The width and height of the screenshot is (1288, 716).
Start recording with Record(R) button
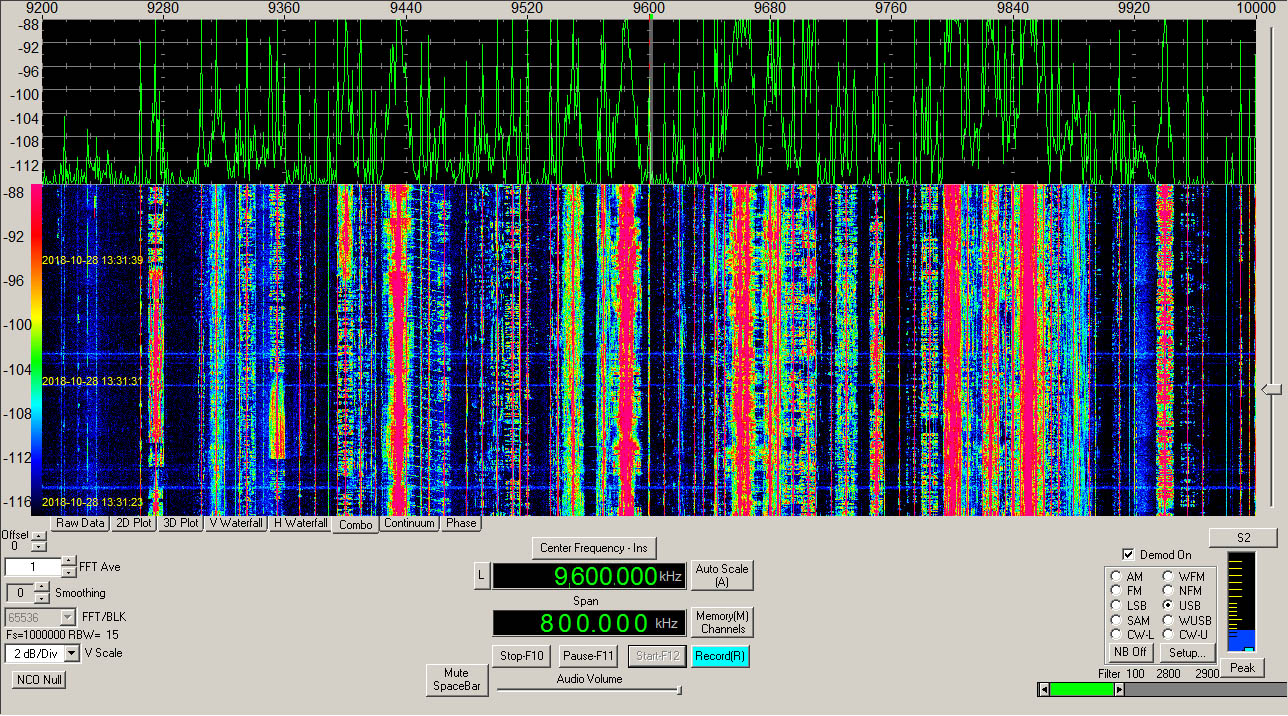[x=720, y=656]
